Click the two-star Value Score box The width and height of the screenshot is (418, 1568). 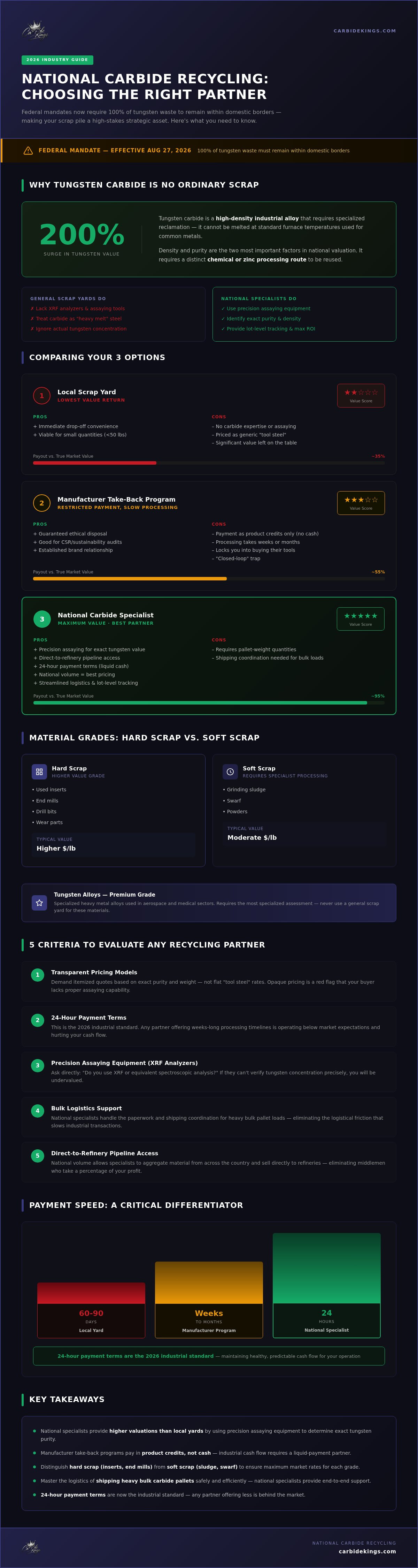click(x=361, y=396)
